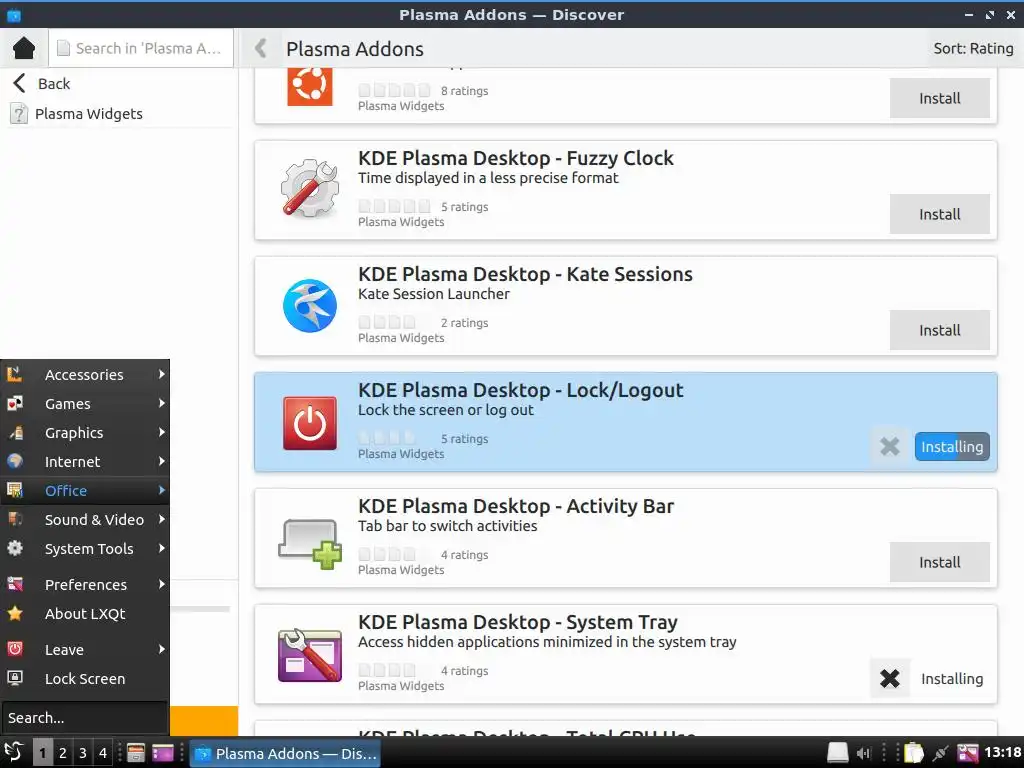Cancel the System Tray installation
Image resolution: width=1024 pixels, height=768 pixels.
[x=889, y=679]
